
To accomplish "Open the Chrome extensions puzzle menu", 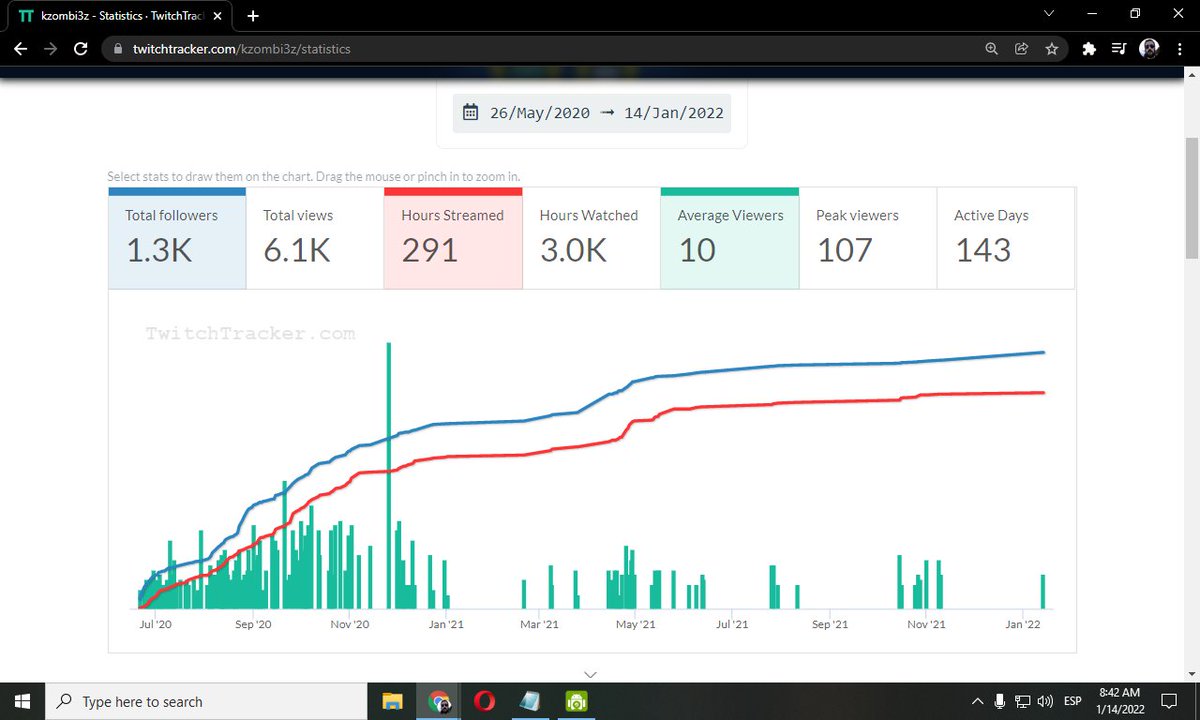I will pos(1089,48).
